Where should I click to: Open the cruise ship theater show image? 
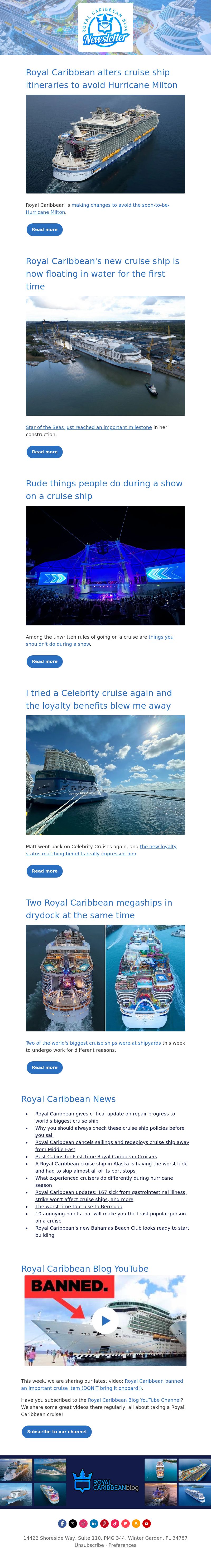105,565
